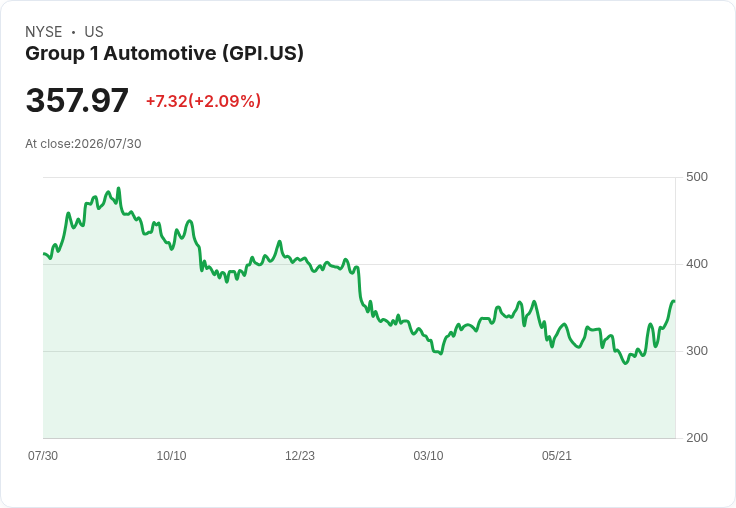Click the 300 y-axis label
Screen dimensions: 736x508
coord(697,351)
